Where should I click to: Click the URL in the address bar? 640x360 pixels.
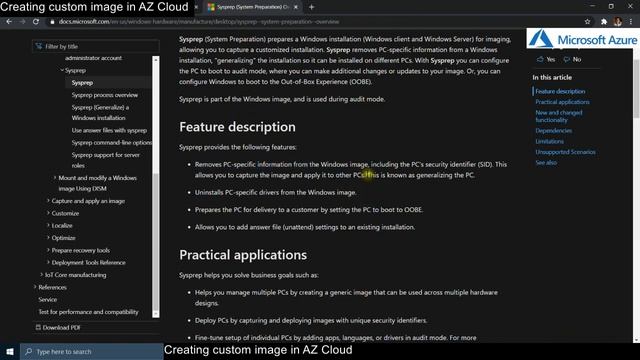(x=199, y=22)
